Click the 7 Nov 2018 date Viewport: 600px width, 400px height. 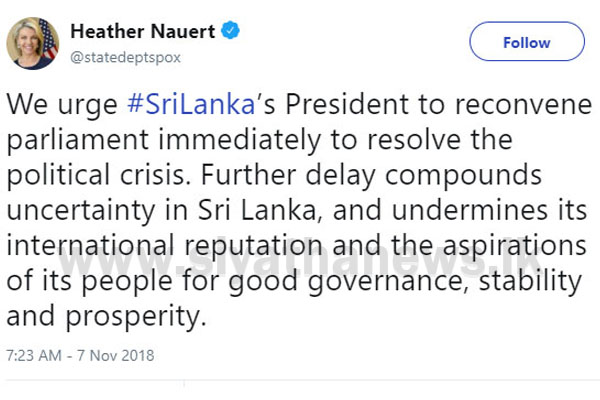click(x=116, y=356)
